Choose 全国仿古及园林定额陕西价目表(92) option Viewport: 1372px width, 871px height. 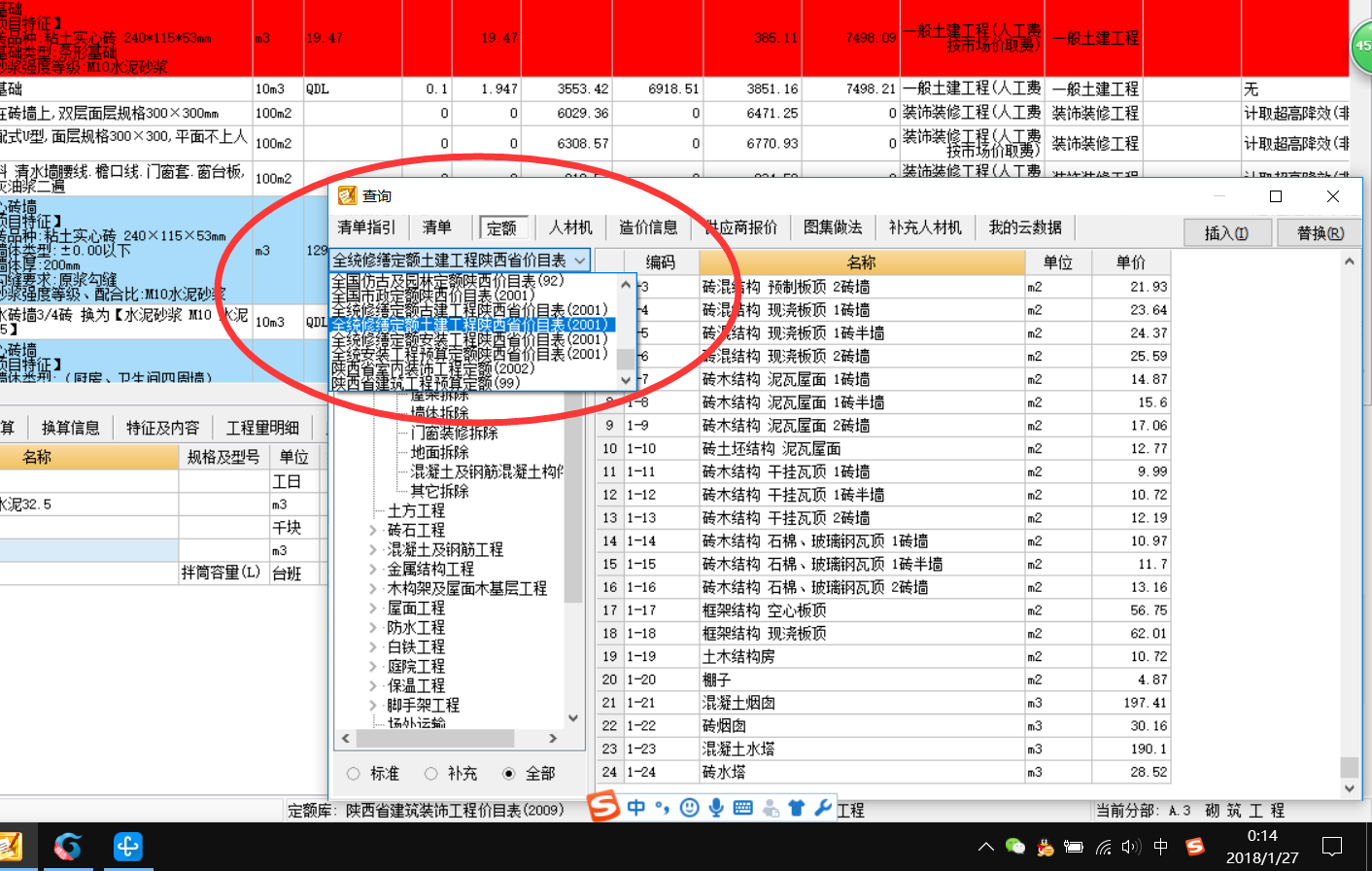pyautogui.click(x=447, y=281)
